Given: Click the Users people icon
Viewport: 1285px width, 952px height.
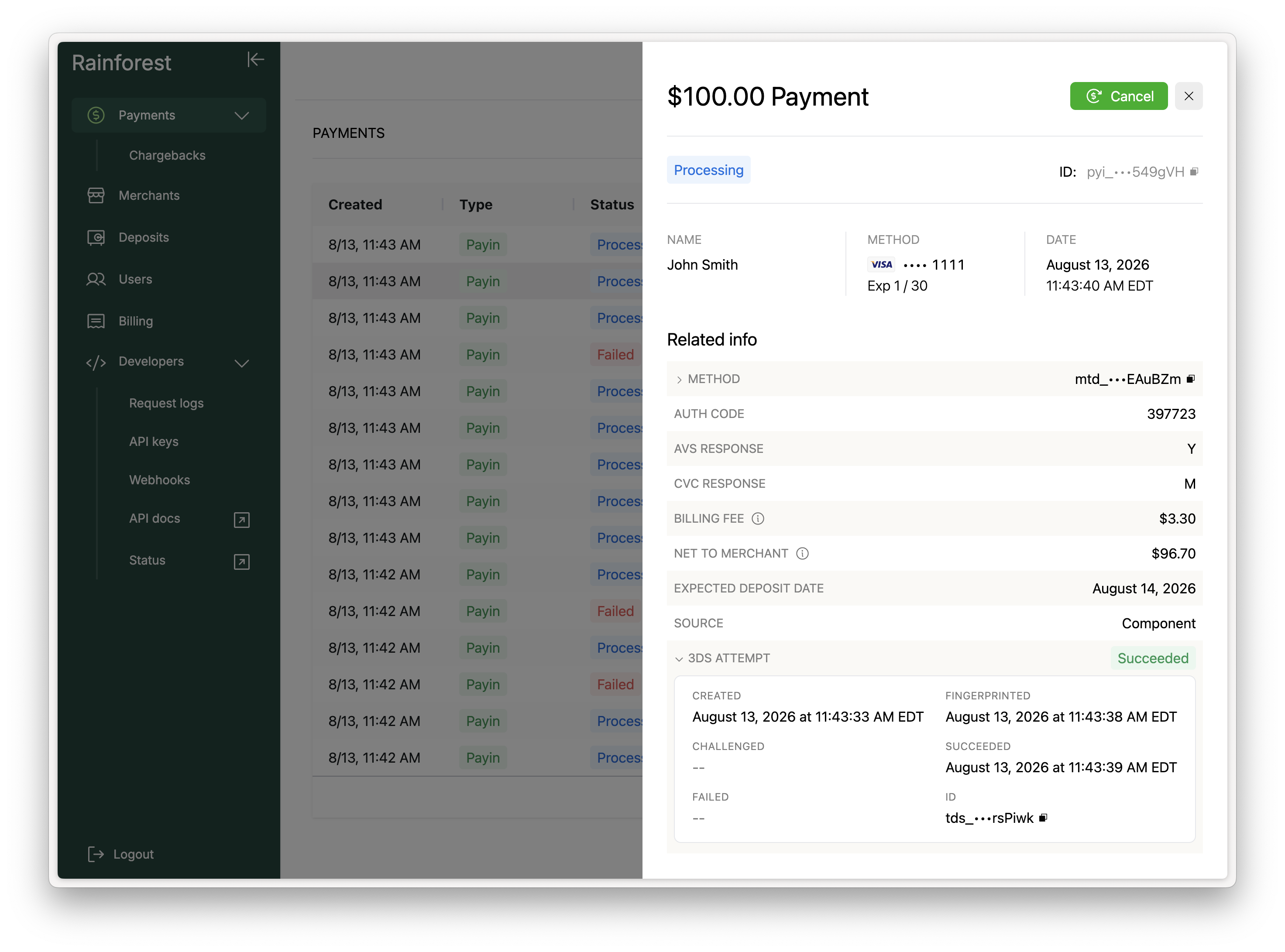Looking at the screenshot, I should coord(96,280).
